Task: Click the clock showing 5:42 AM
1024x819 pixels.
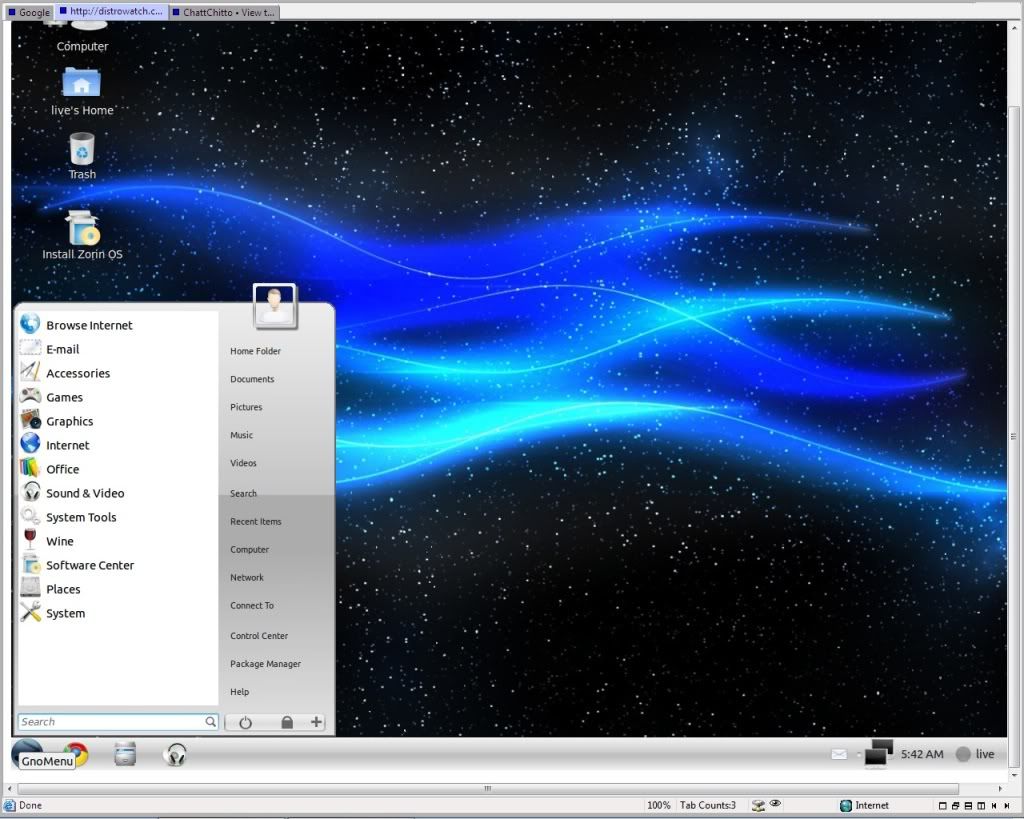Action: click(x=922, y=754)
